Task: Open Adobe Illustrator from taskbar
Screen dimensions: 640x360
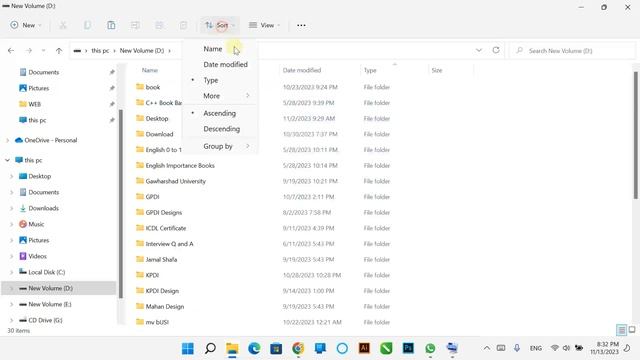Action: pos(364,348)
